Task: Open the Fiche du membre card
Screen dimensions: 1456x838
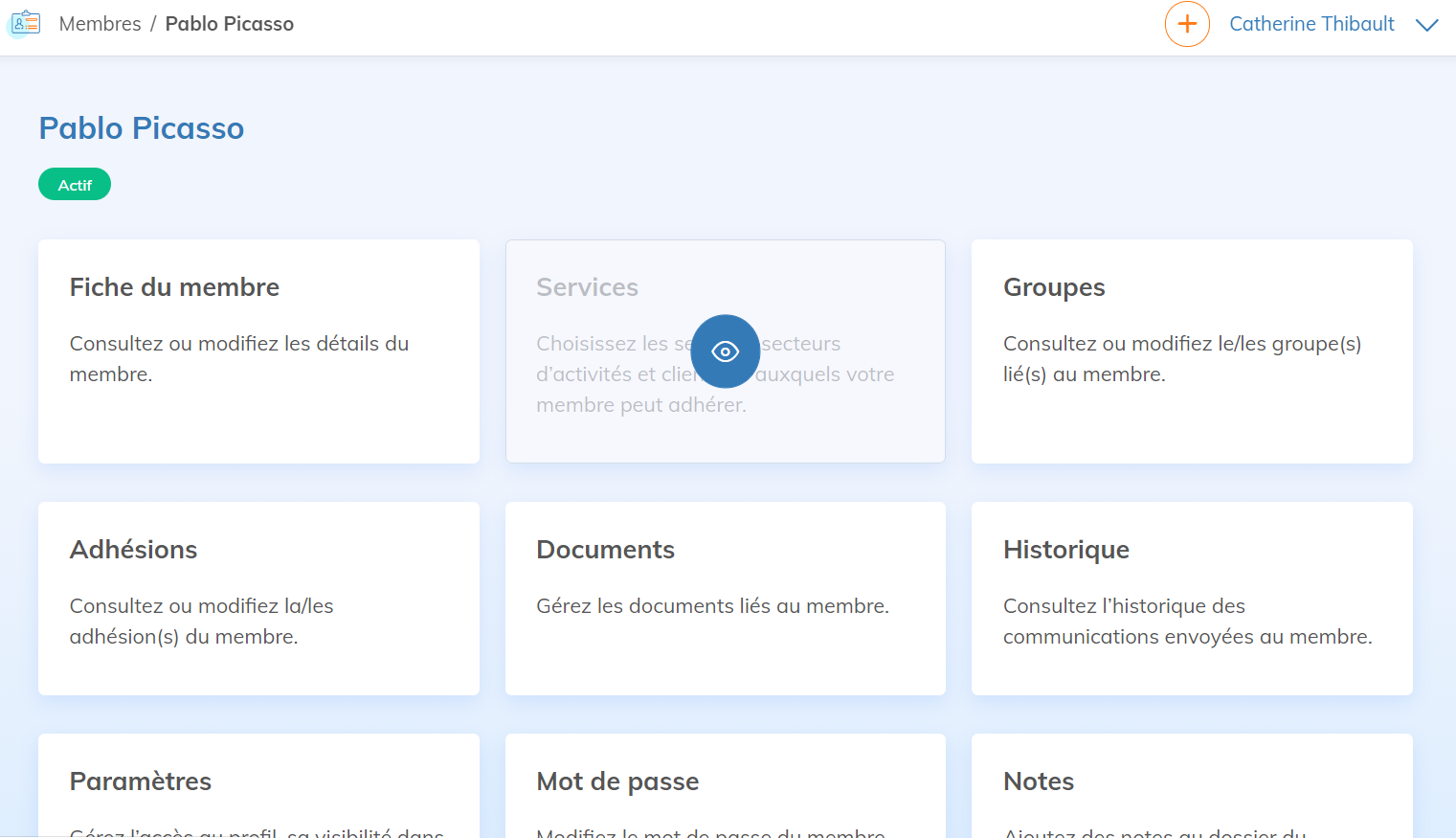Action: pyautogui.click(x=258, y=351)
